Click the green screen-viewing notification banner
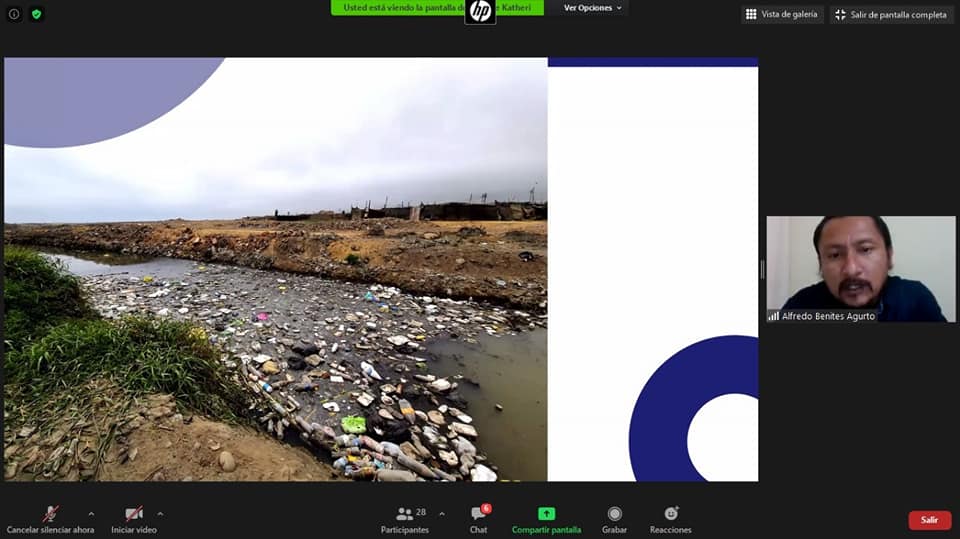 (x=400, y=8)
